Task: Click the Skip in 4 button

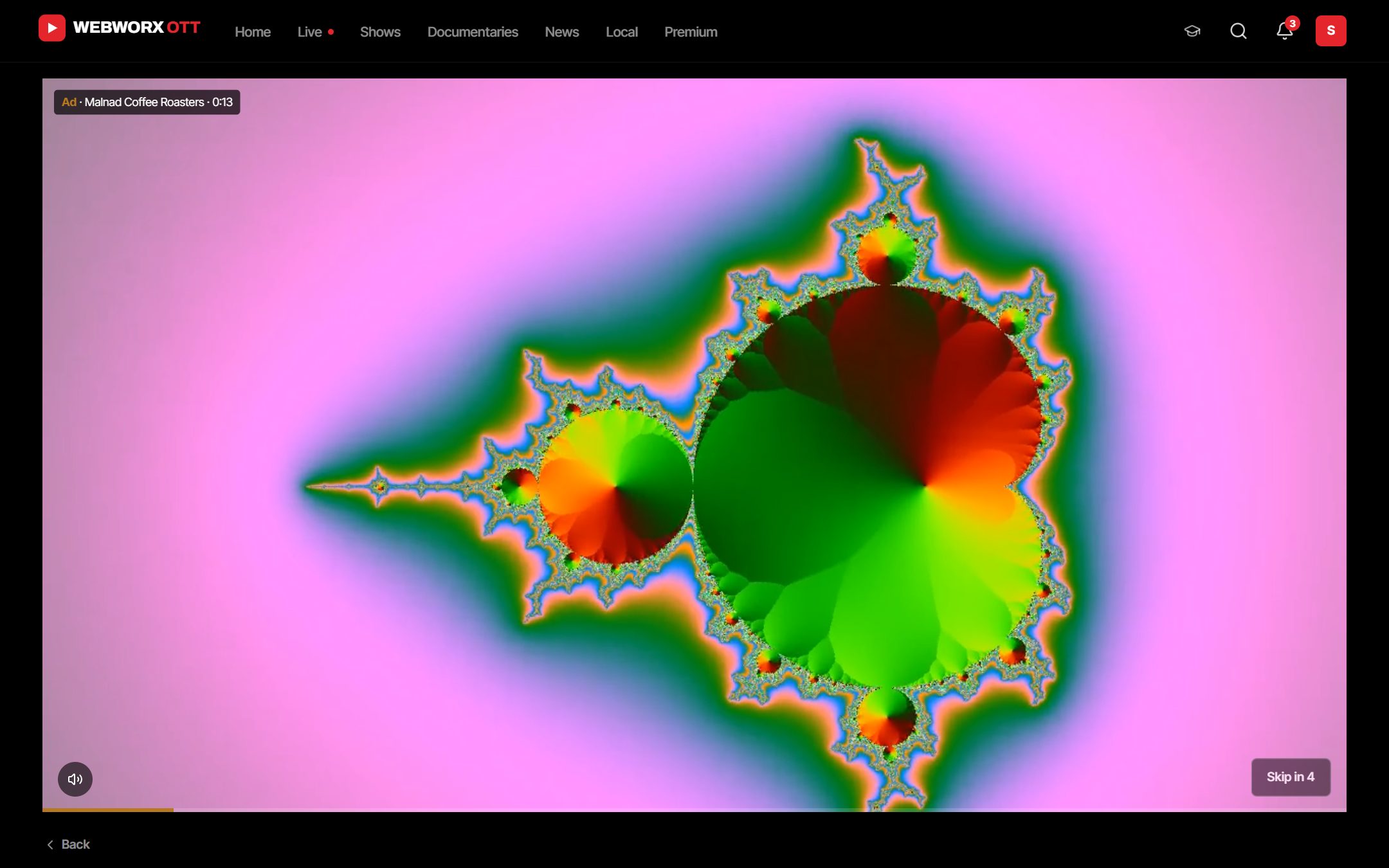Action: (x=1291, y=777)
